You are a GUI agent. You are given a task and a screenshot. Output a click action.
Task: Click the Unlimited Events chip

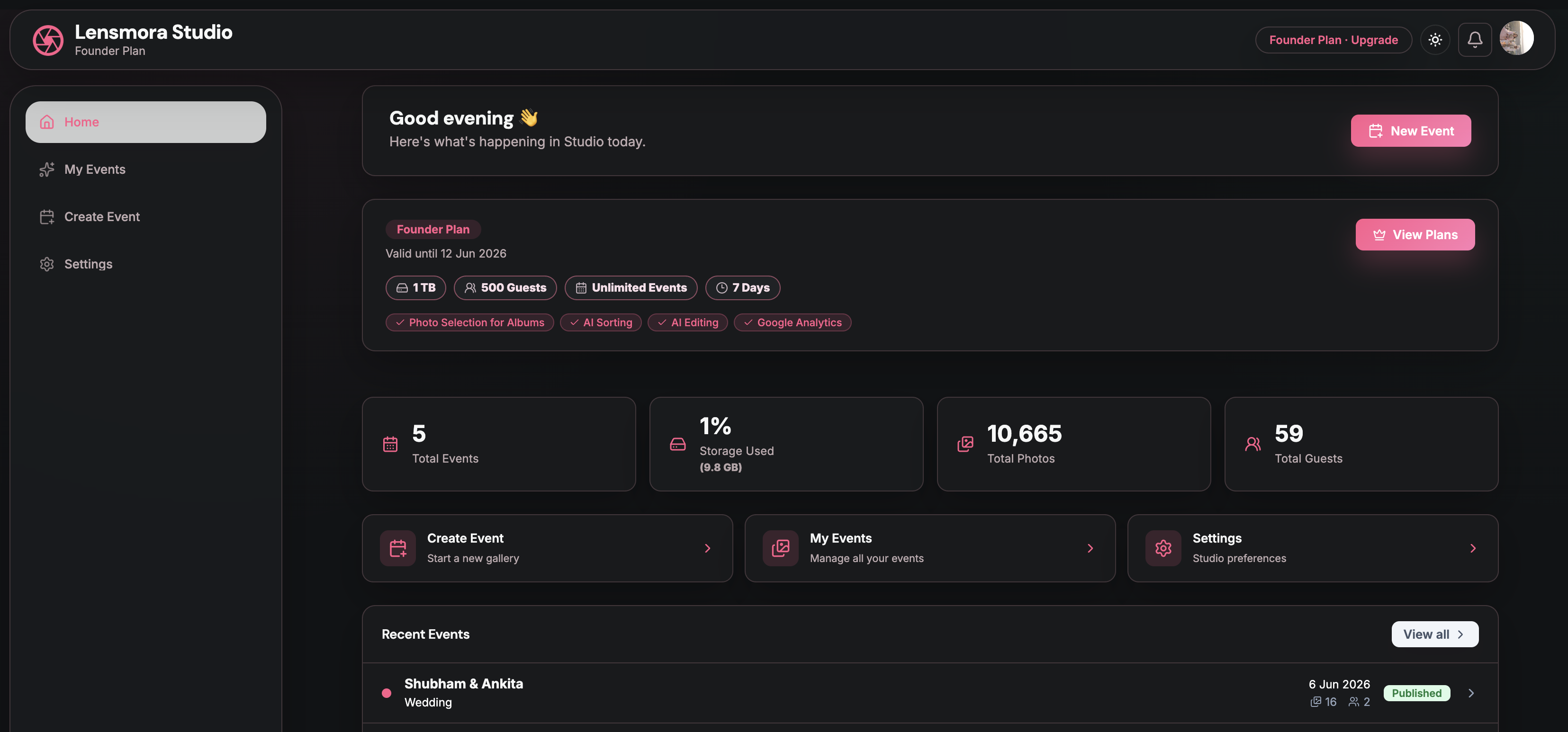point(631,288)
